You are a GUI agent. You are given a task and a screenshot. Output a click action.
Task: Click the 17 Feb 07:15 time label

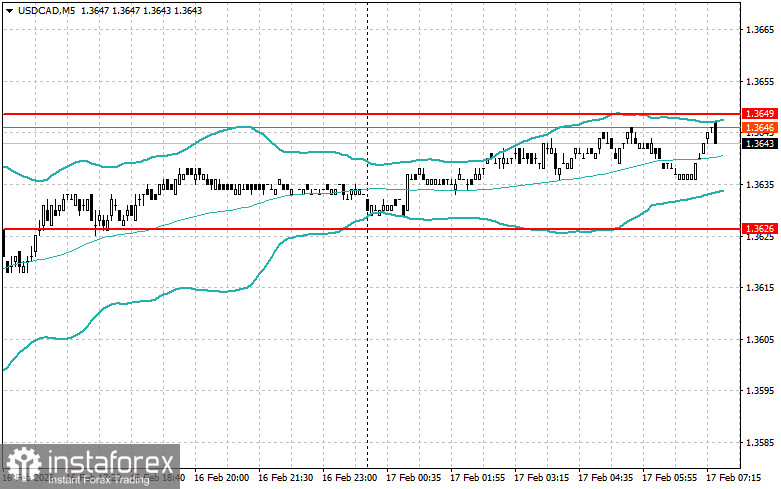coord(734,478)
